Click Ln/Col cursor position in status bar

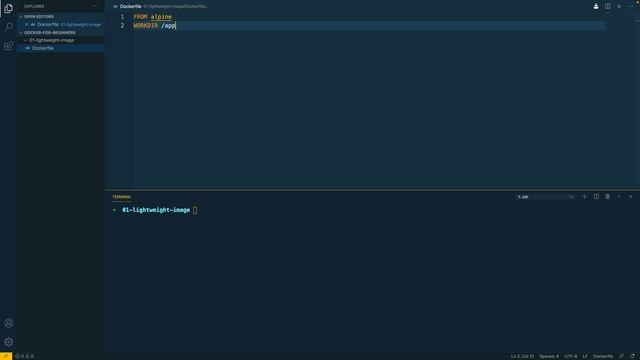pyautogui.click(x=522, y=356)
